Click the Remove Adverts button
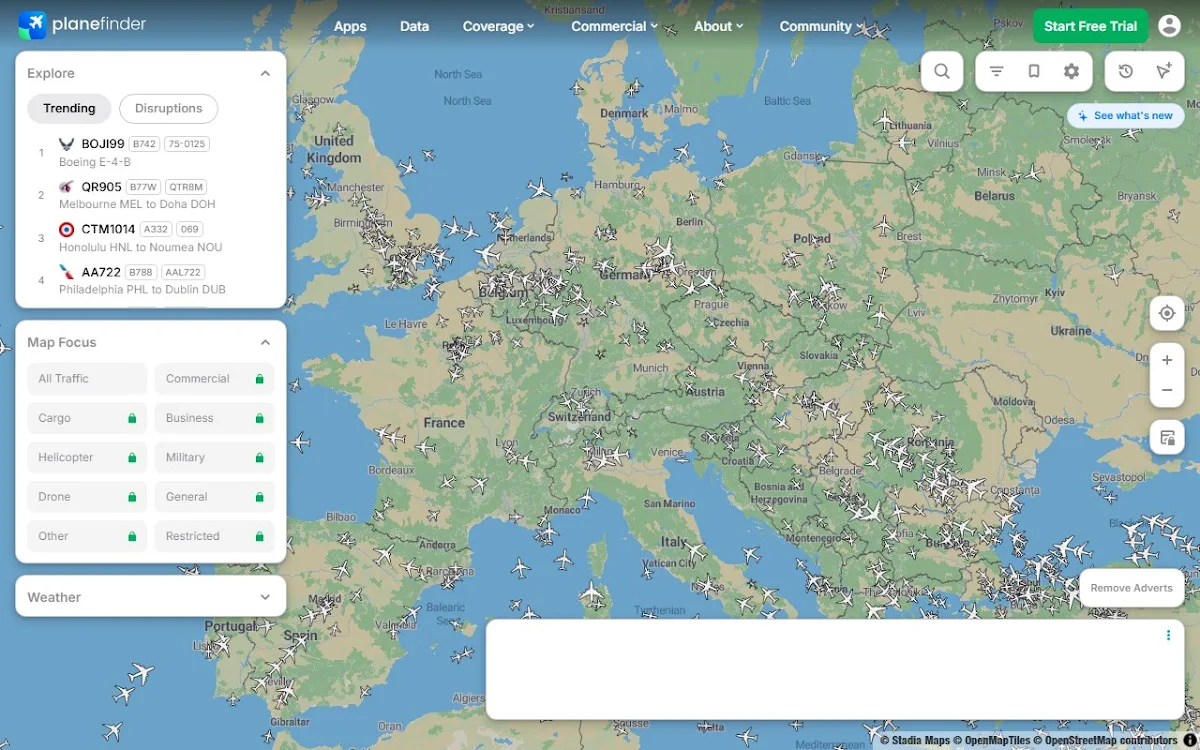 click(1131, 588)
